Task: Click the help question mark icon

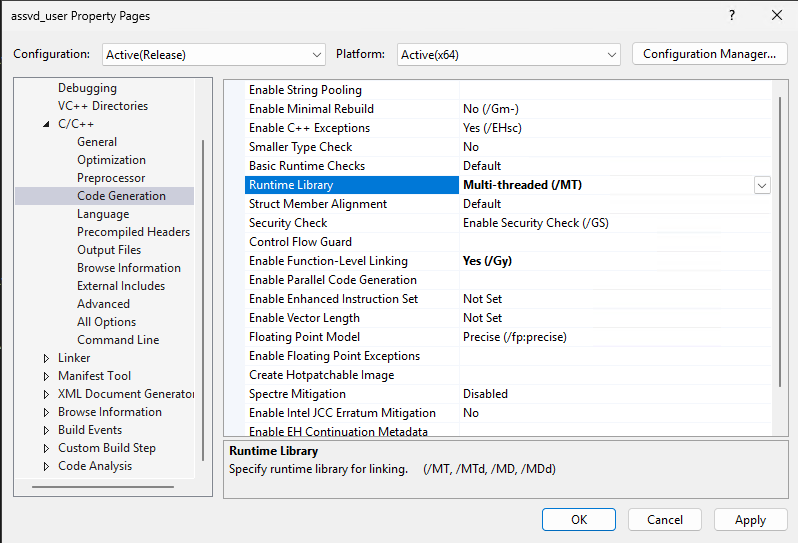Action: tap(731, 15)
